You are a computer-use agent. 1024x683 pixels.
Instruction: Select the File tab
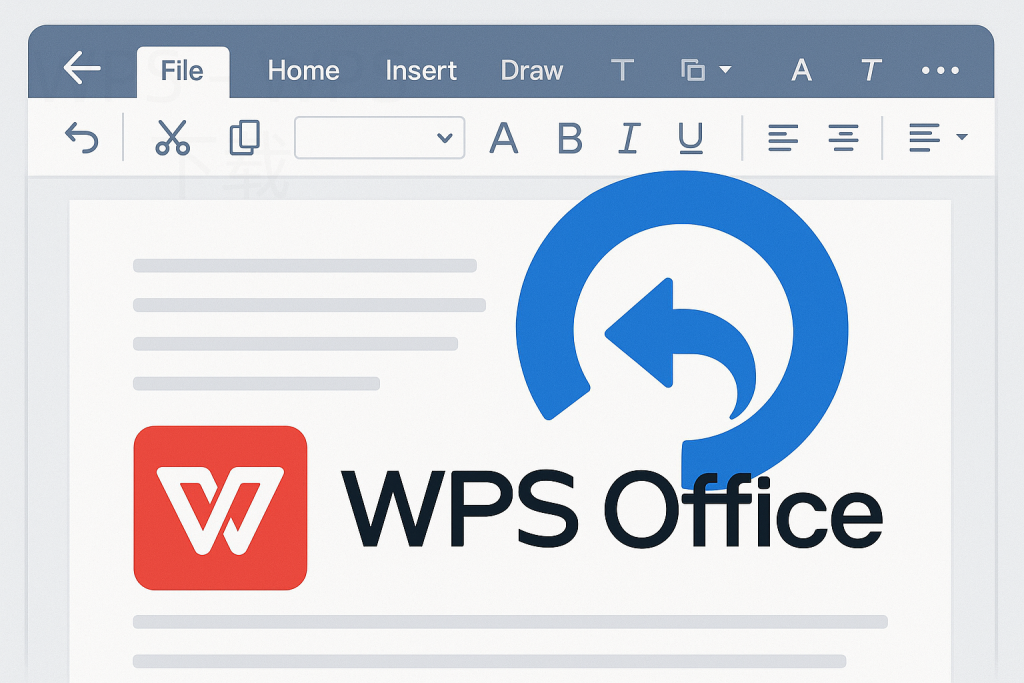point(183,70)
